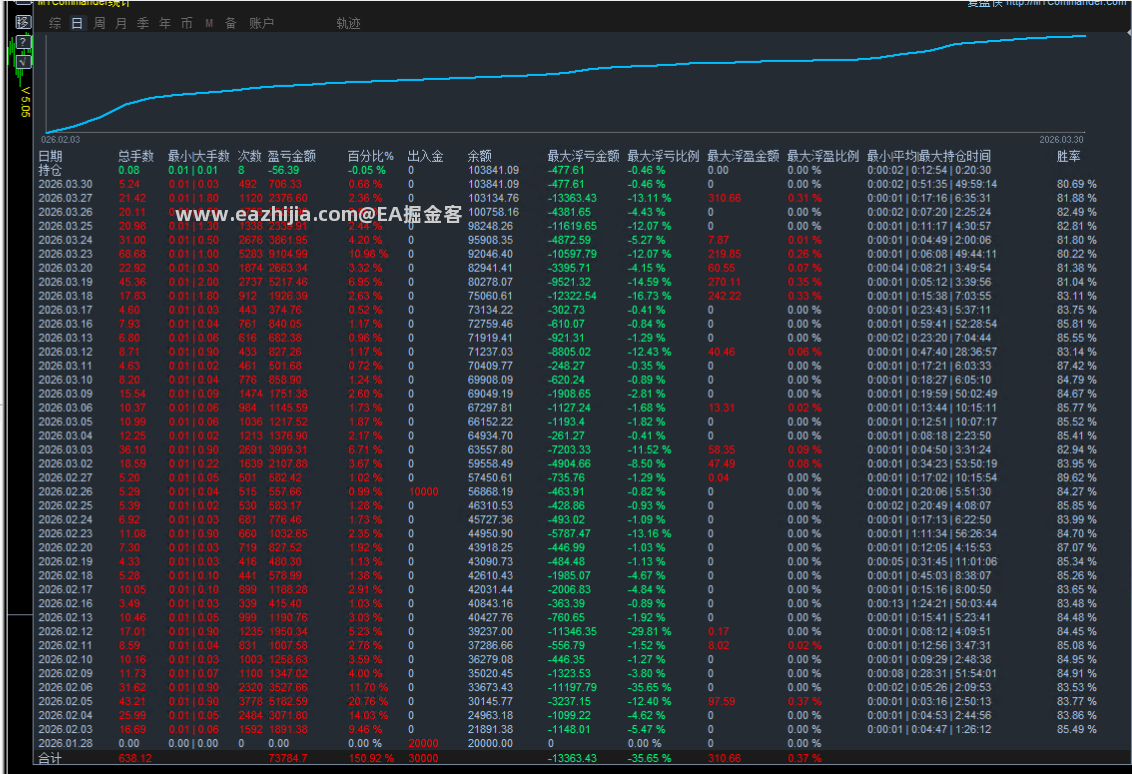This screenshot has width=1132, height=774.
Task: Click the 9104.99 profit cell
Action: pyautogui.click(x=288, y=254)
